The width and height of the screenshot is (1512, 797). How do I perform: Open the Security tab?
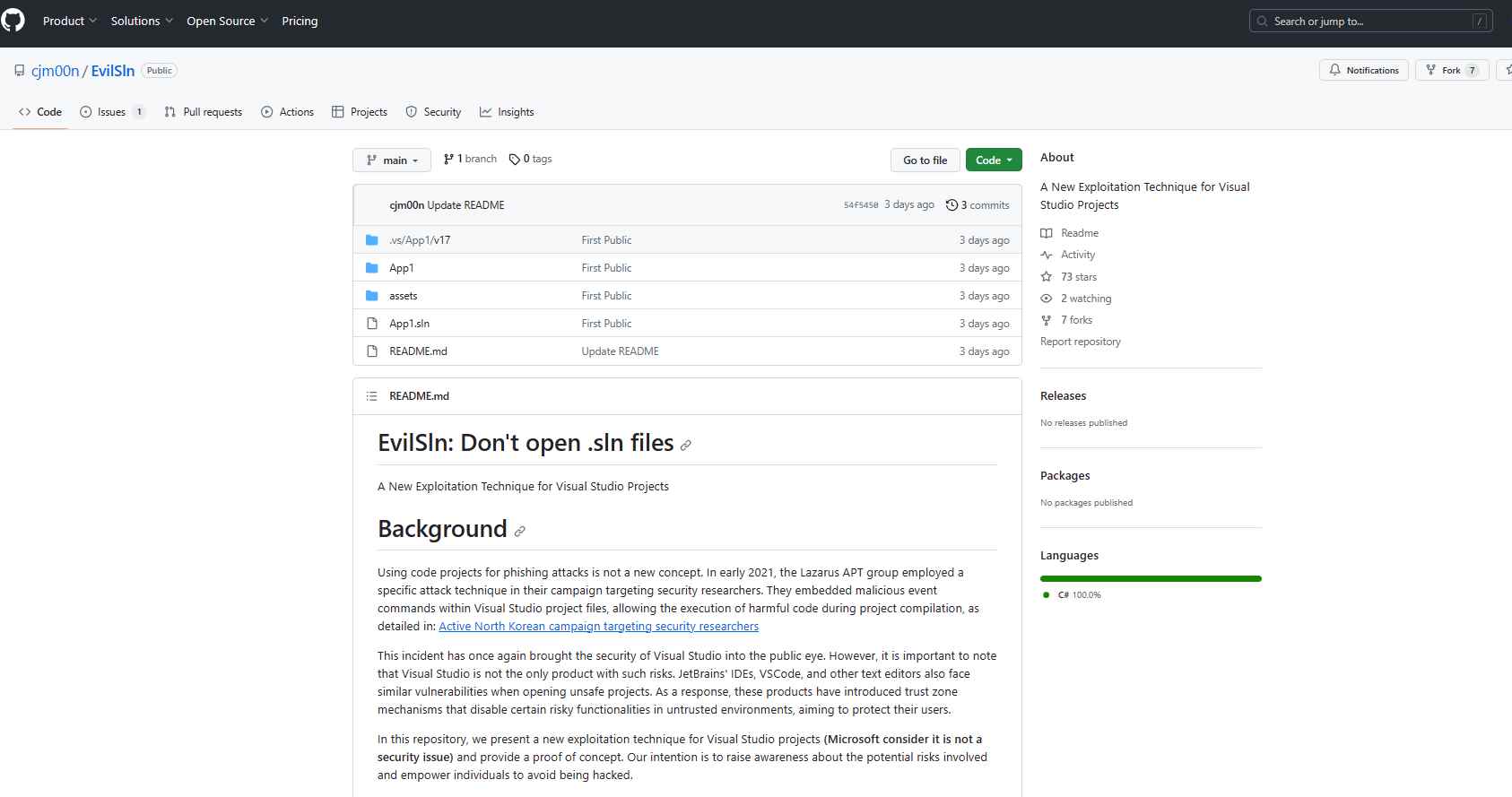pos(434,112)
